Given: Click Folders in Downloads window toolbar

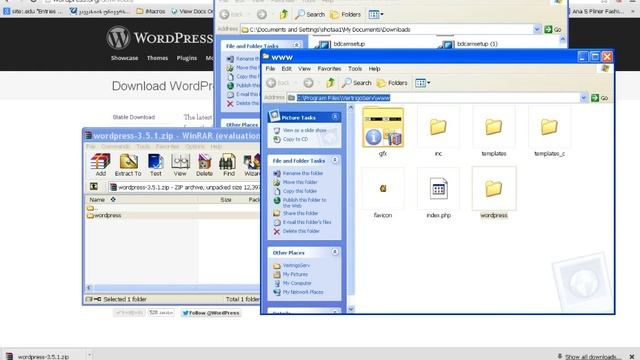Looking at the screenshot, I should click(x=345, y=14).
